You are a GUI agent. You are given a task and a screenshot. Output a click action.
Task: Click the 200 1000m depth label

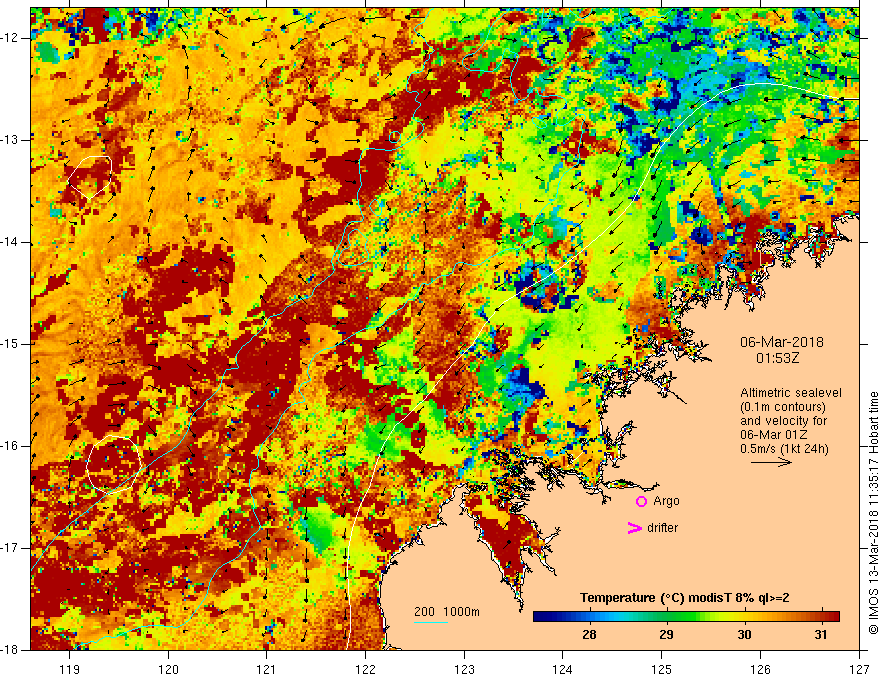(447, 612)
